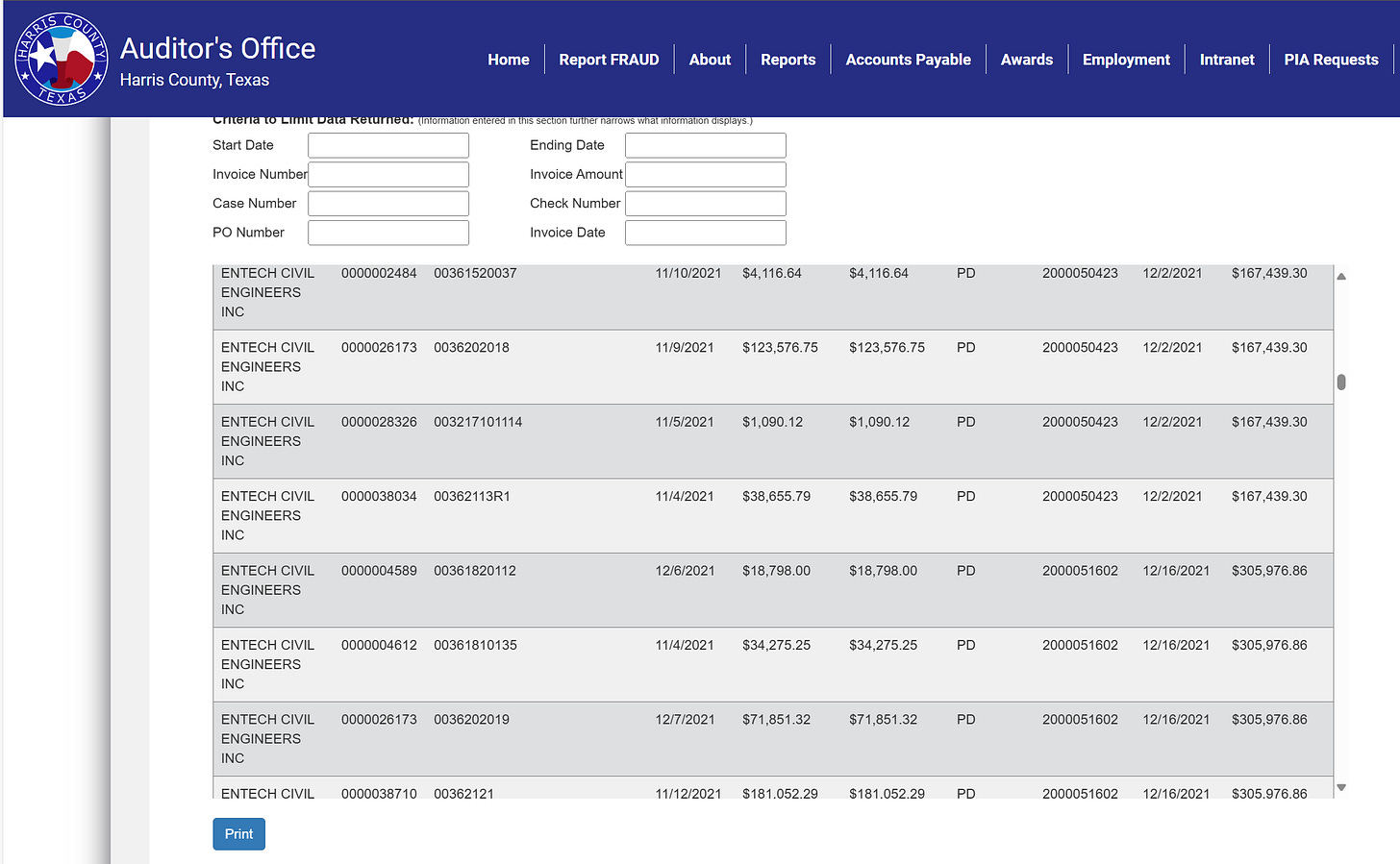Click the table scrollbar thumb
This screenshot has width=1400, height=864.
click(x=1341, y=382)
